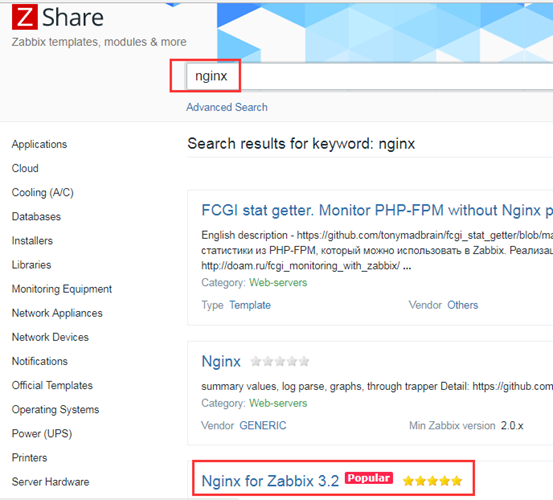Filter by Template type link
Image resolution: width=553 pixels, height=500 pixels.
click(x=250, y=305)
